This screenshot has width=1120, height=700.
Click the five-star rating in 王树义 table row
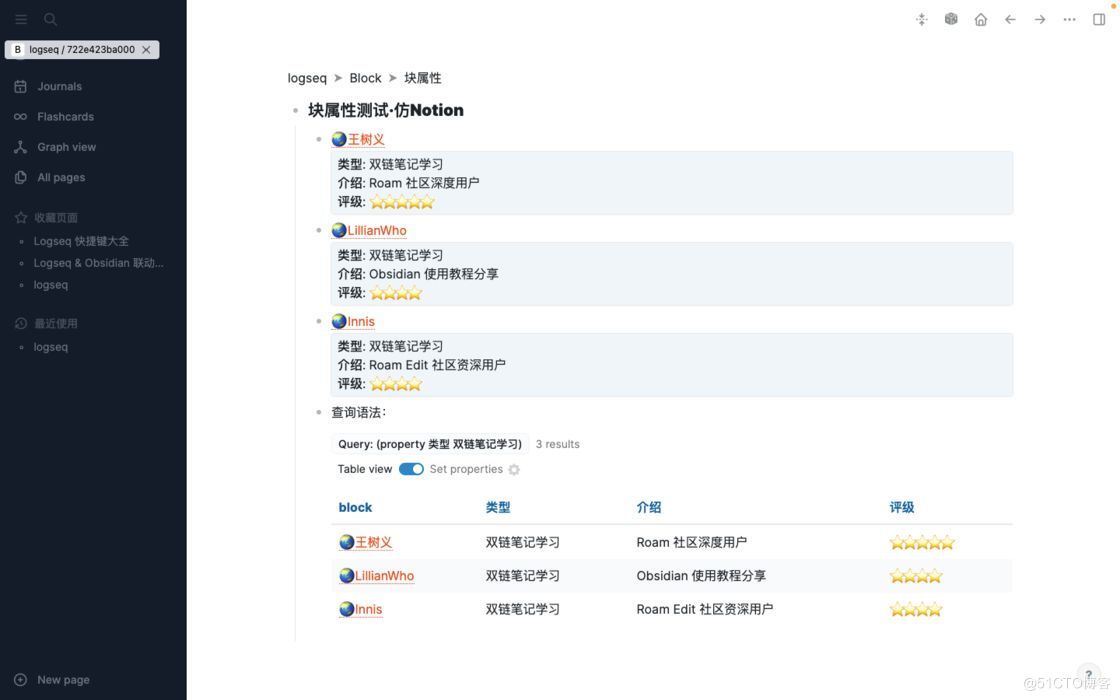922,543
